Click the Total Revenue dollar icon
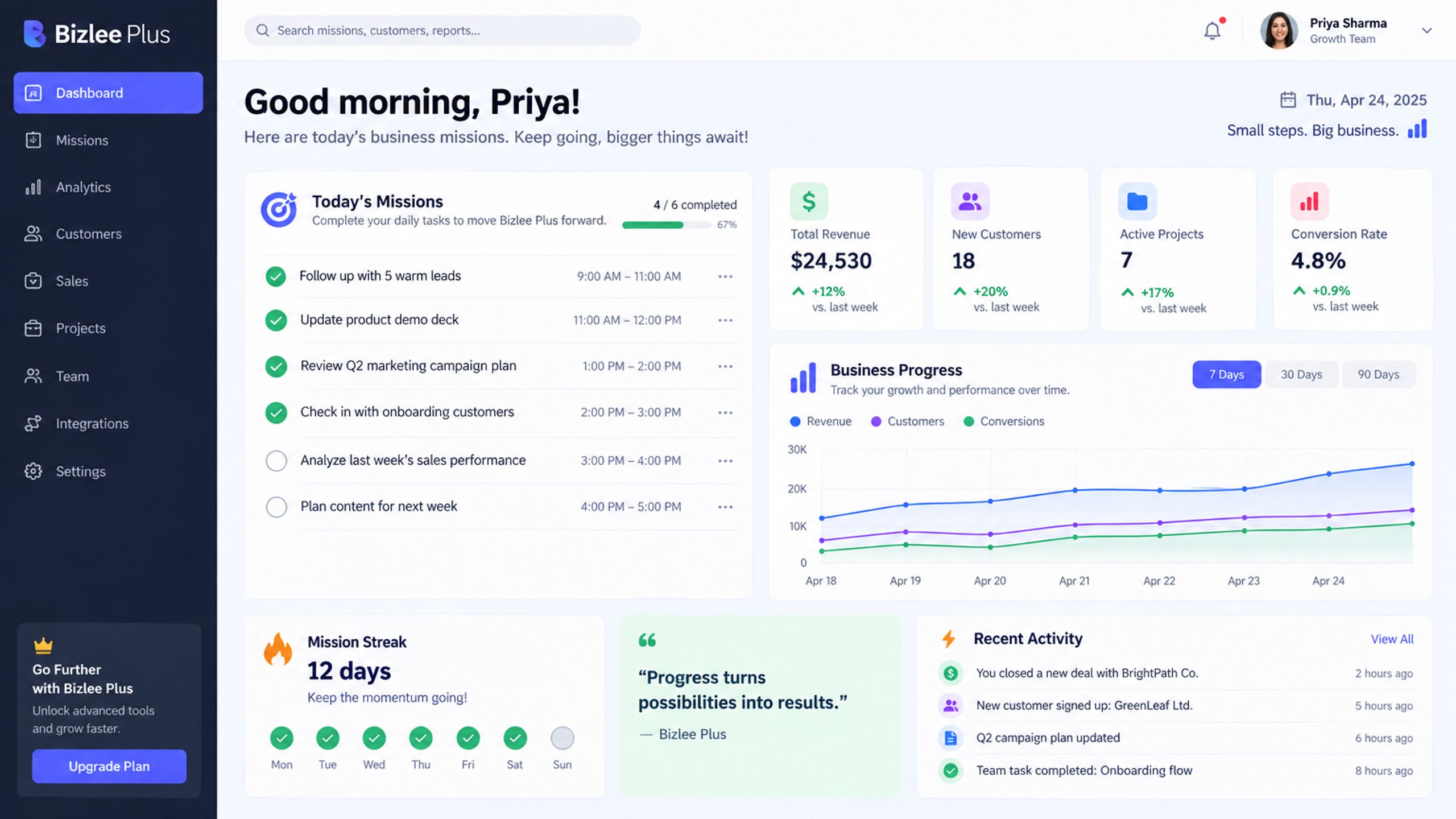The image size is (1456, 819). pos(809,201)
